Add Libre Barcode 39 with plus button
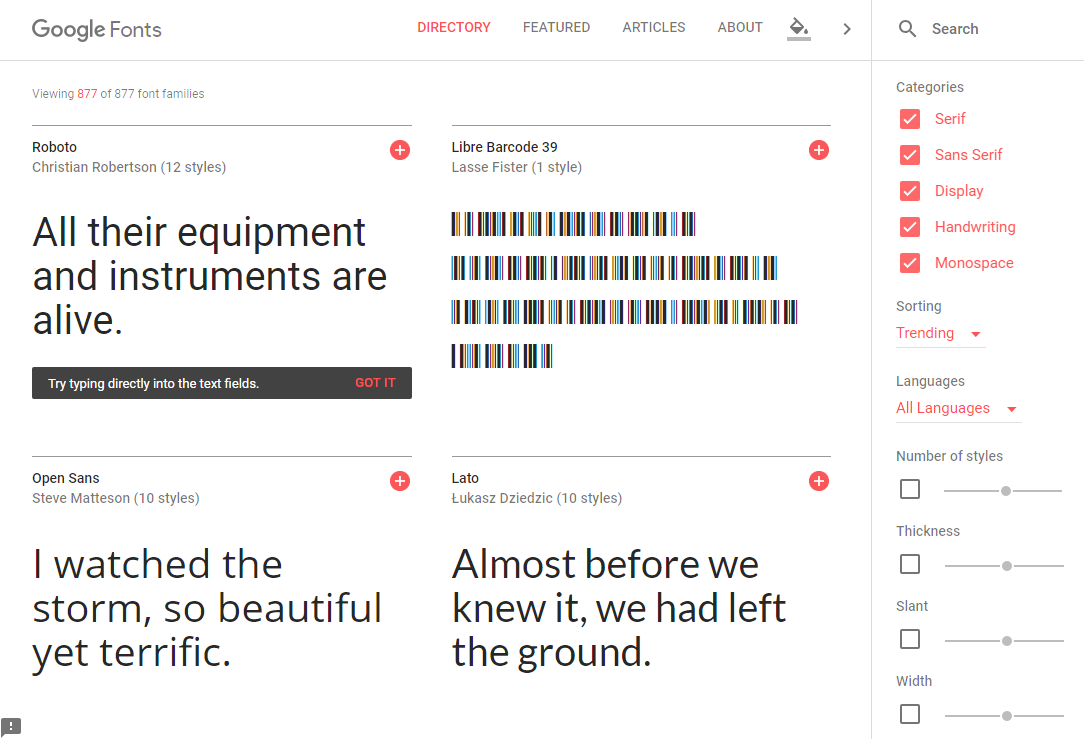1084x739 pixels. 819,150
